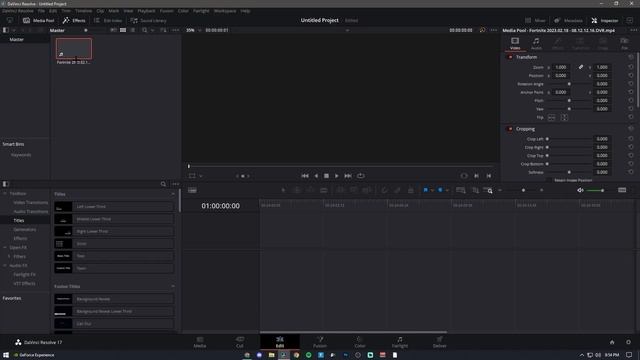640x360 pixels.
Task: Open the Playback menu
Action: (146, 11)
